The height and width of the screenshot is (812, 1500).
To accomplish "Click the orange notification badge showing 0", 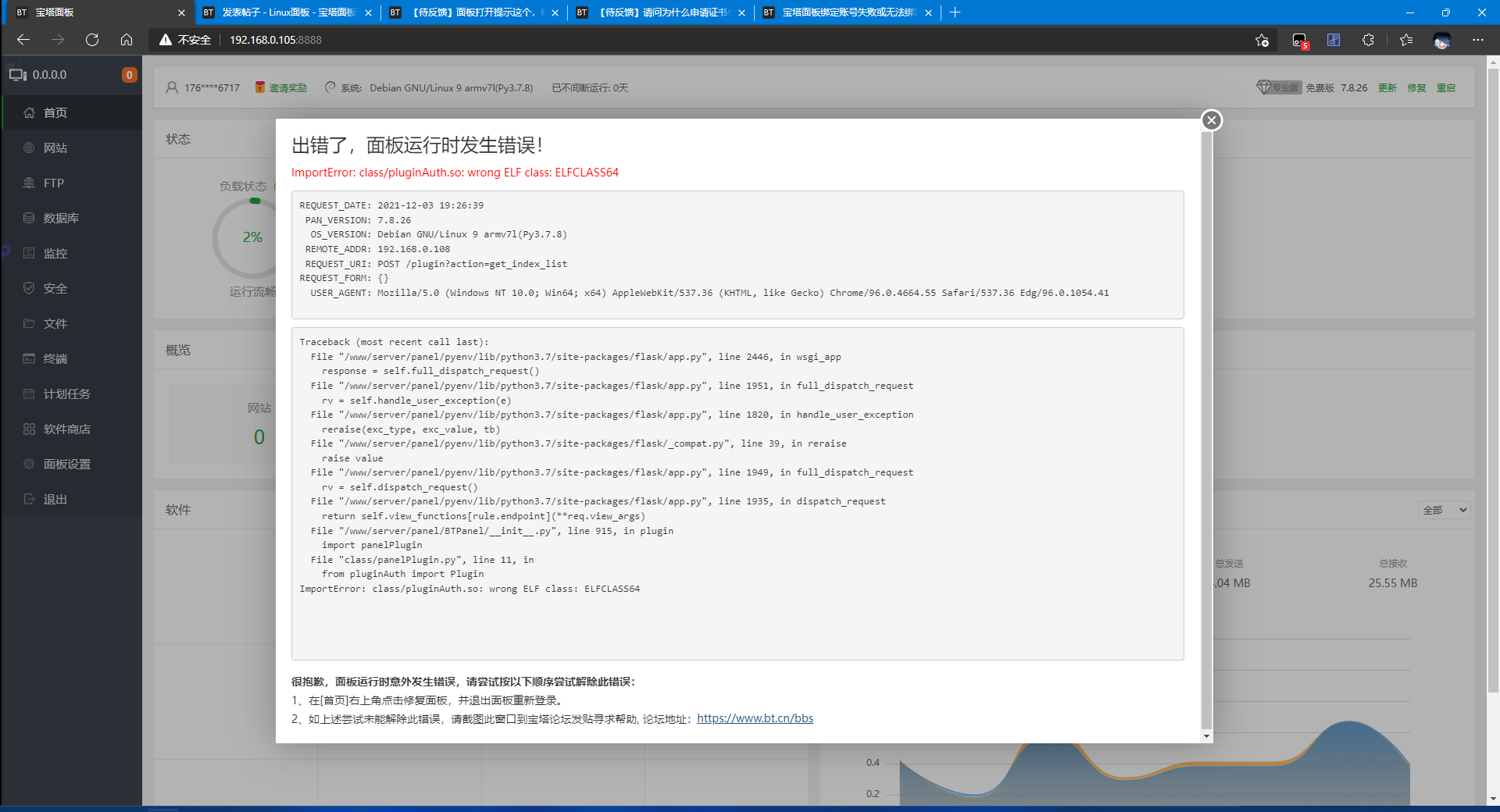I will coord(130,75).
